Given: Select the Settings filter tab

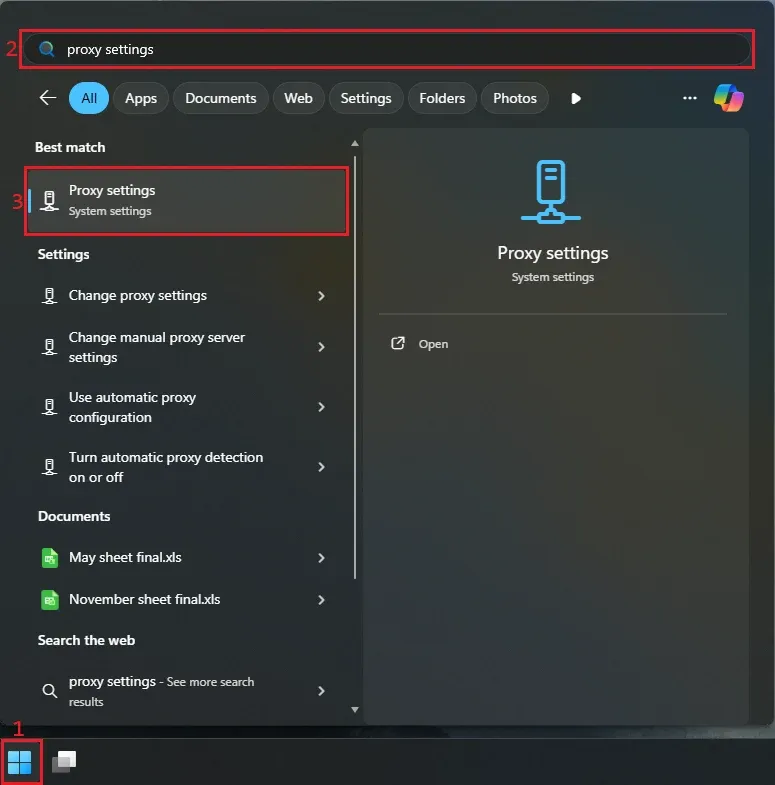Looking at the screenshot, I should click(365, 98).
